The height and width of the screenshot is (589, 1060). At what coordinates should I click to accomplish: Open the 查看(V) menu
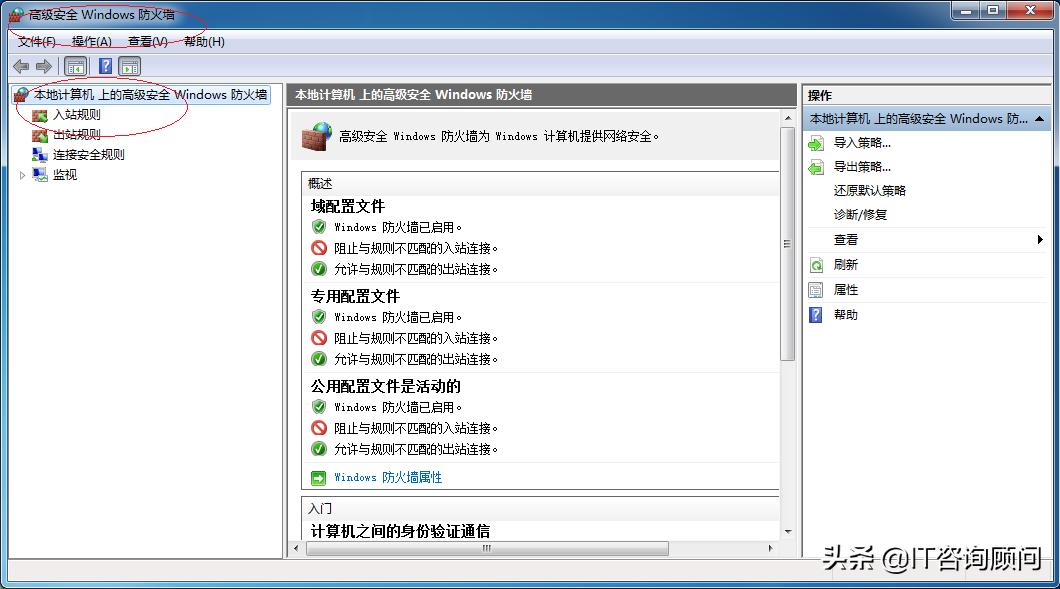[148, 42]
